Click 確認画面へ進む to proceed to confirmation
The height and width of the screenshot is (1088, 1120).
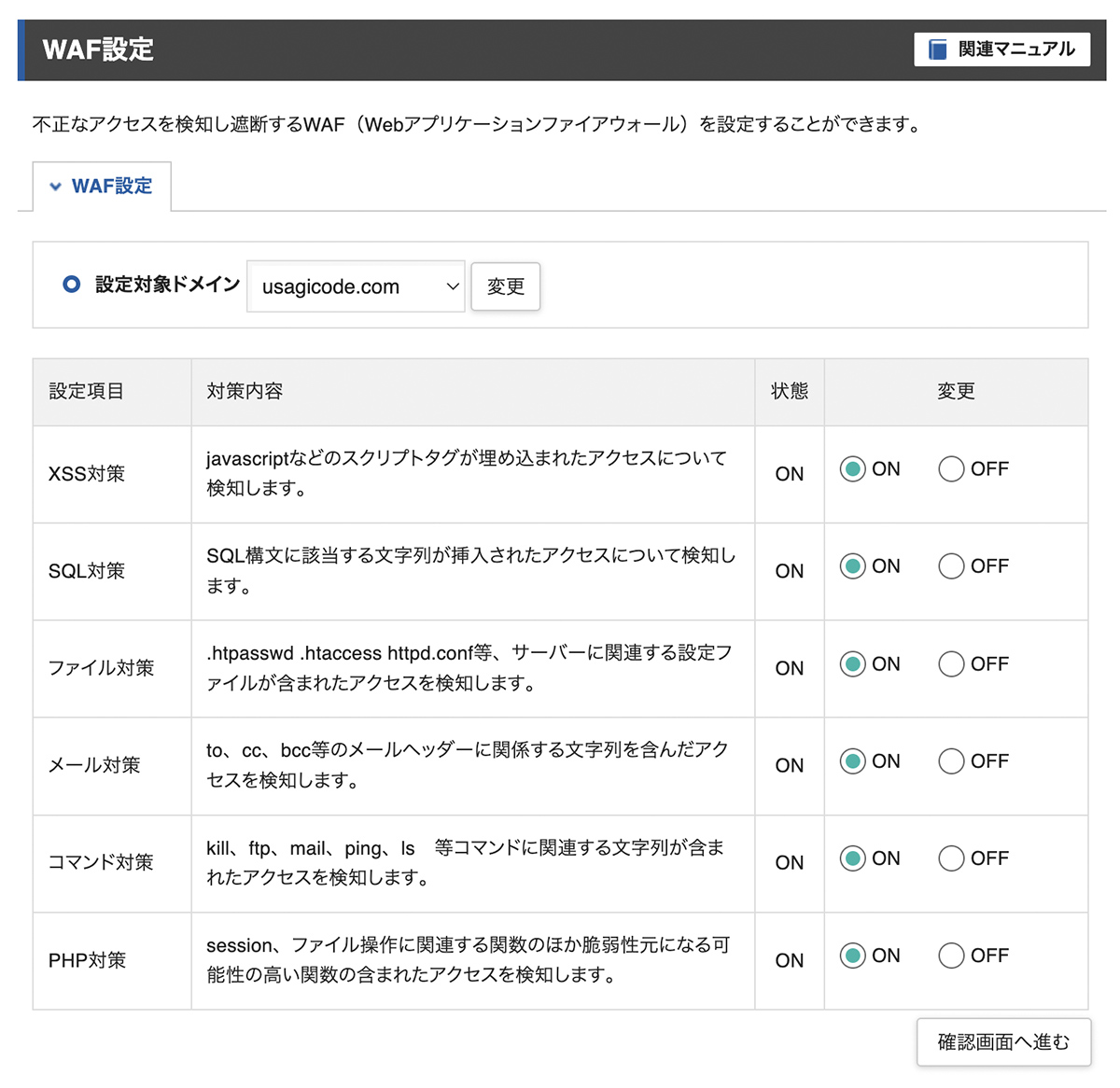[1003, 1041]
